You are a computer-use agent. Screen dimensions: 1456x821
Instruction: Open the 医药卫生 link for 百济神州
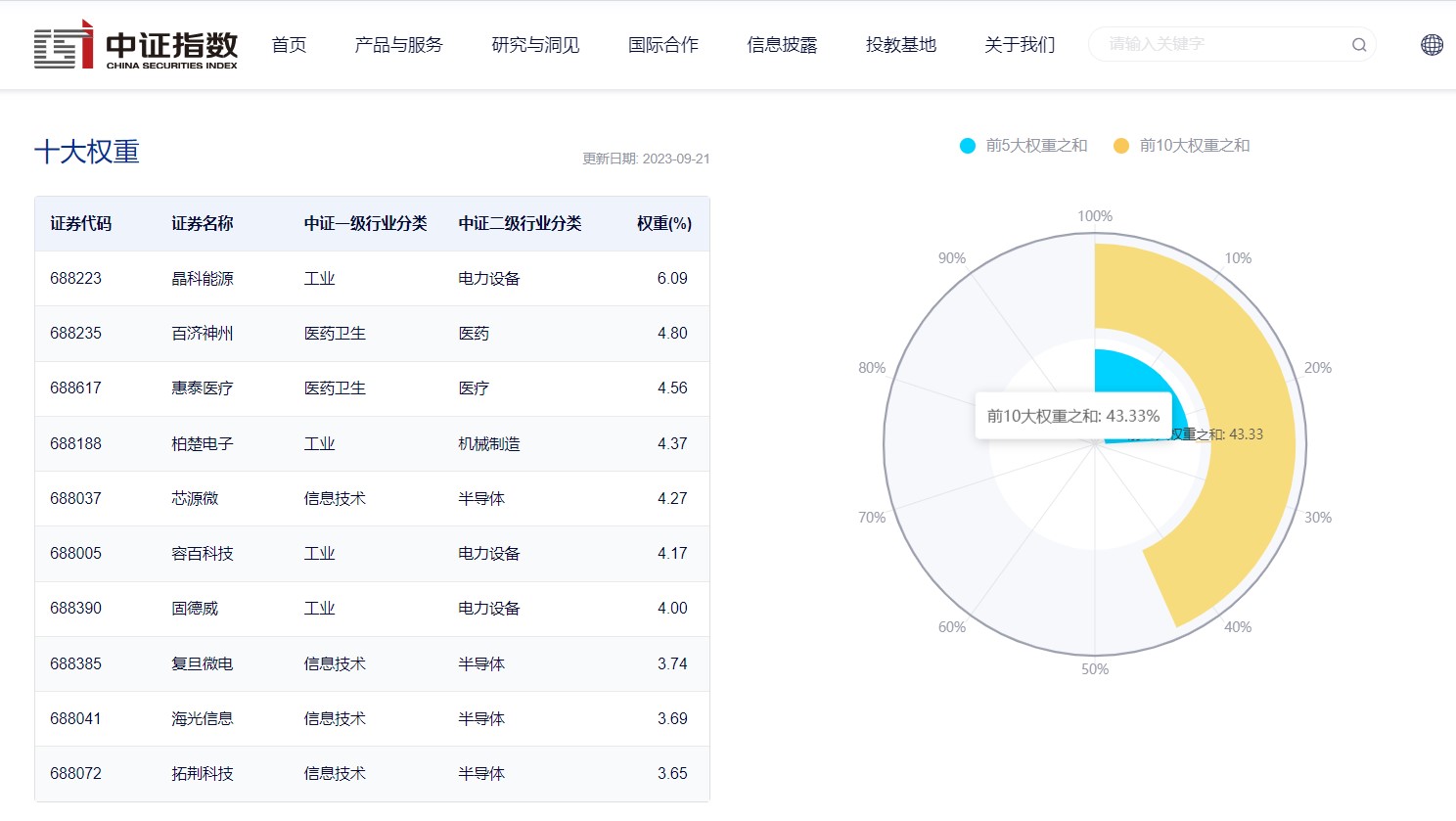334,333
